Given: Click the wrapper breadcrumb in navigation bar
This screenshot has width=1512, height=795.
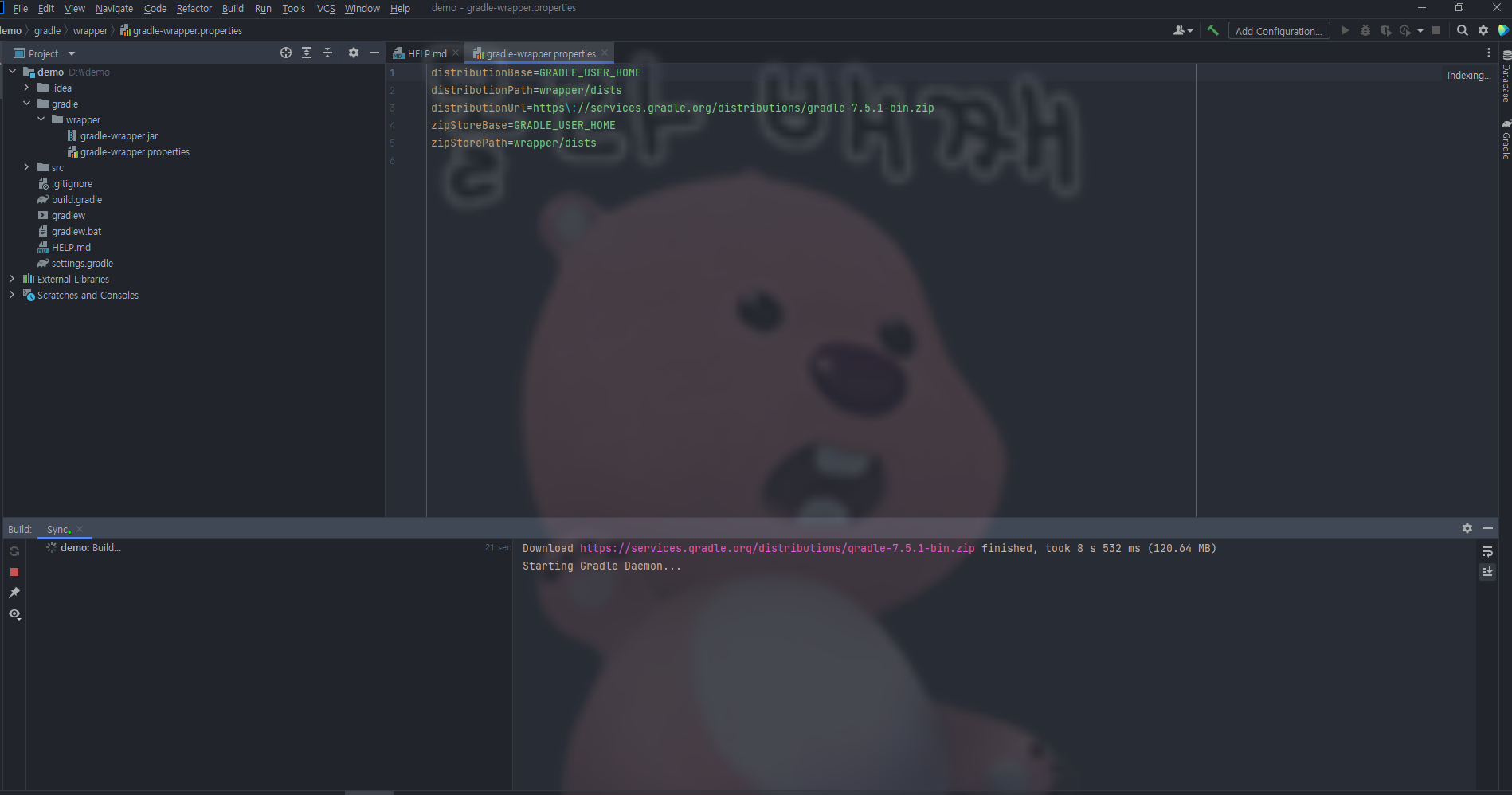Looking at the screenshot, I should (90, 30).
